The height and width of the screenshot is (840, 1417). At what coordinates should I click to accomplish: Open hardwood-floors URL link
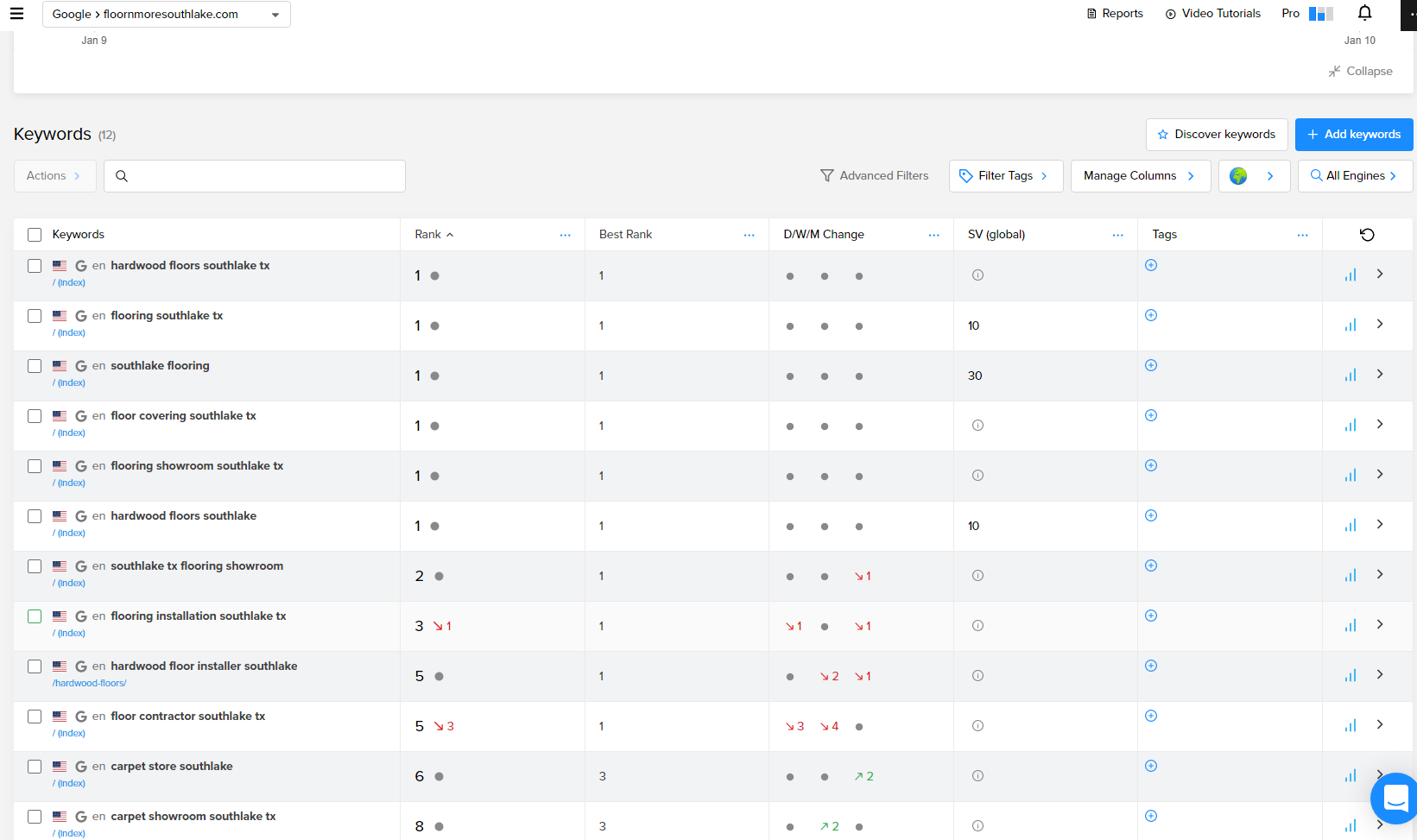click(89, 684)
